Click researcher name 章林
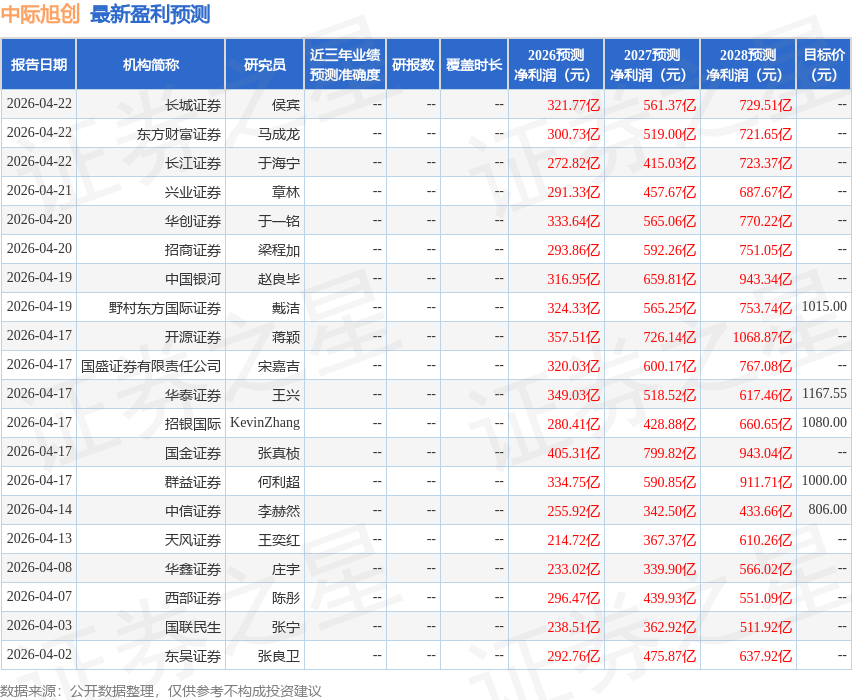The height and width of the screenshot is (700, 852). [286, 192]
